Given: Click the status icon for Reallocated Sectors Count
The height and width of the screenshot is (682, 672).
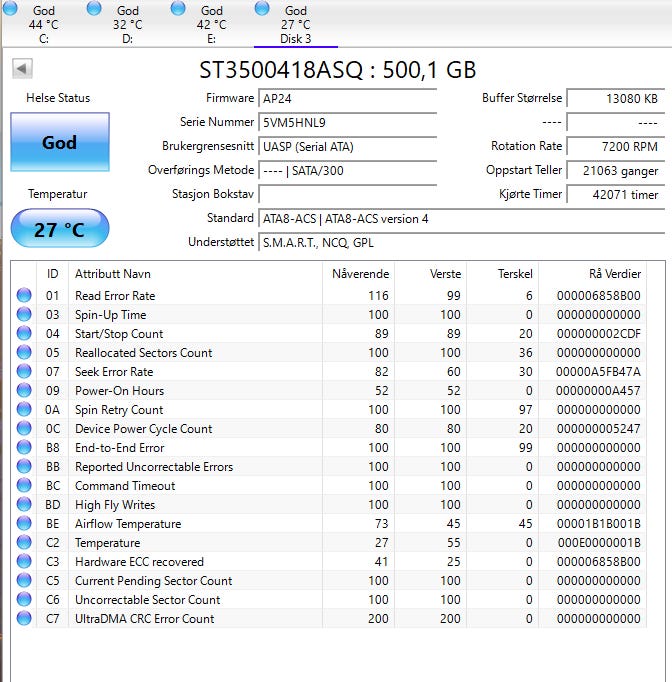Looking at the screenshot, I should 24,353.
